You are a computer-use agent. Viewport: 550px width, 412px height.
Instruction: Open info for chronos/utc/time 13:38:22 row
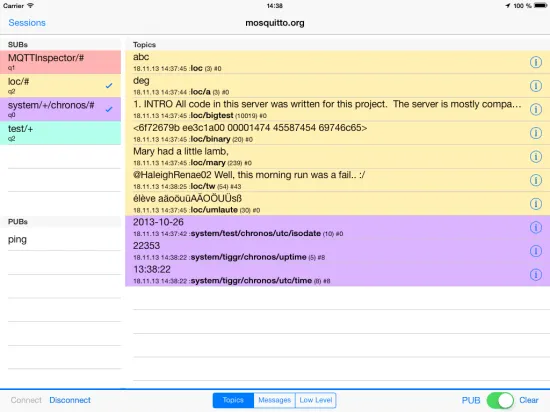click(536, 275)
